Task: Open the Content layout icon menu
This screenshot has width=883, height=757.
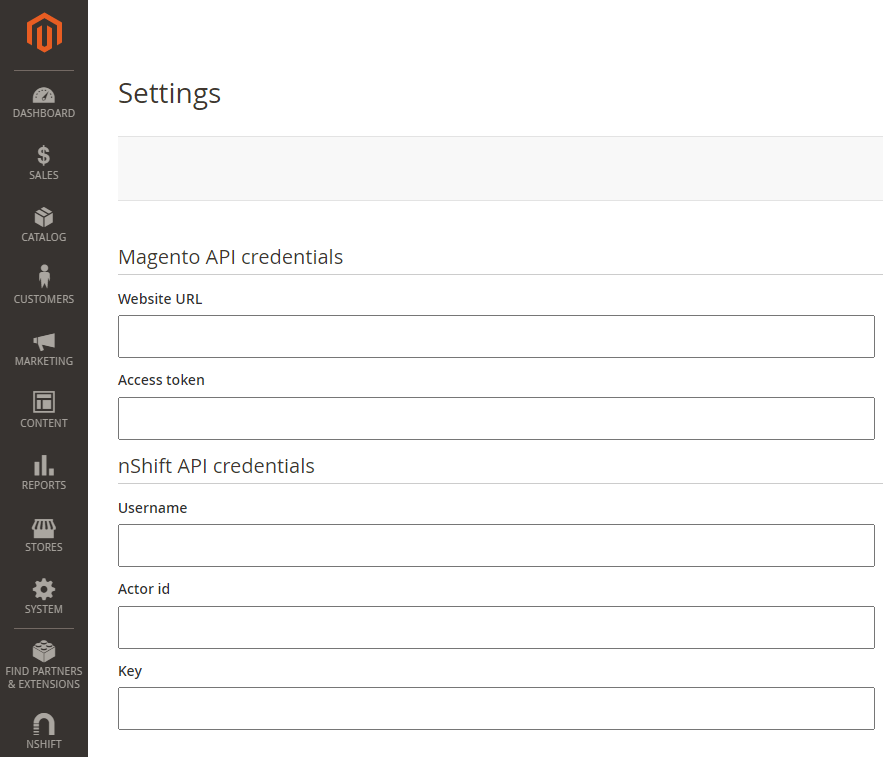Action: coord(44,410)
